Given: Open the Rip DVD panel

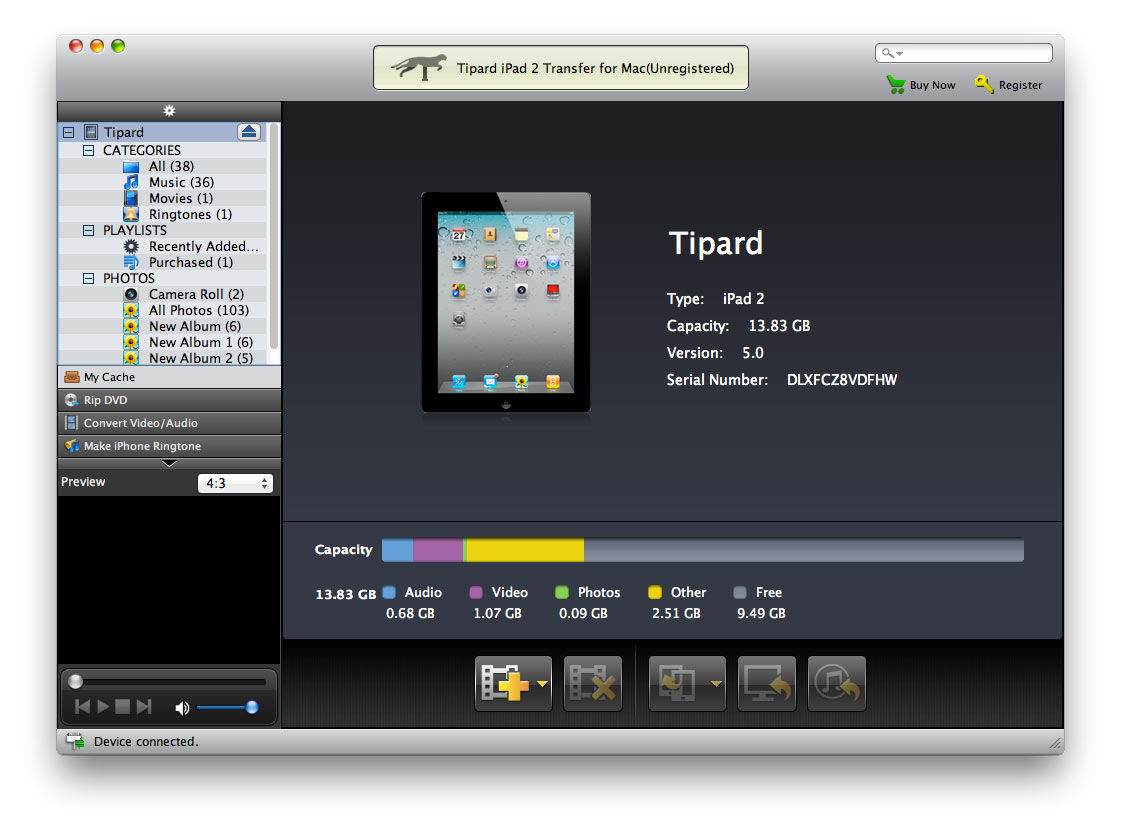Looking at the screenshot, I should [169, 399].
